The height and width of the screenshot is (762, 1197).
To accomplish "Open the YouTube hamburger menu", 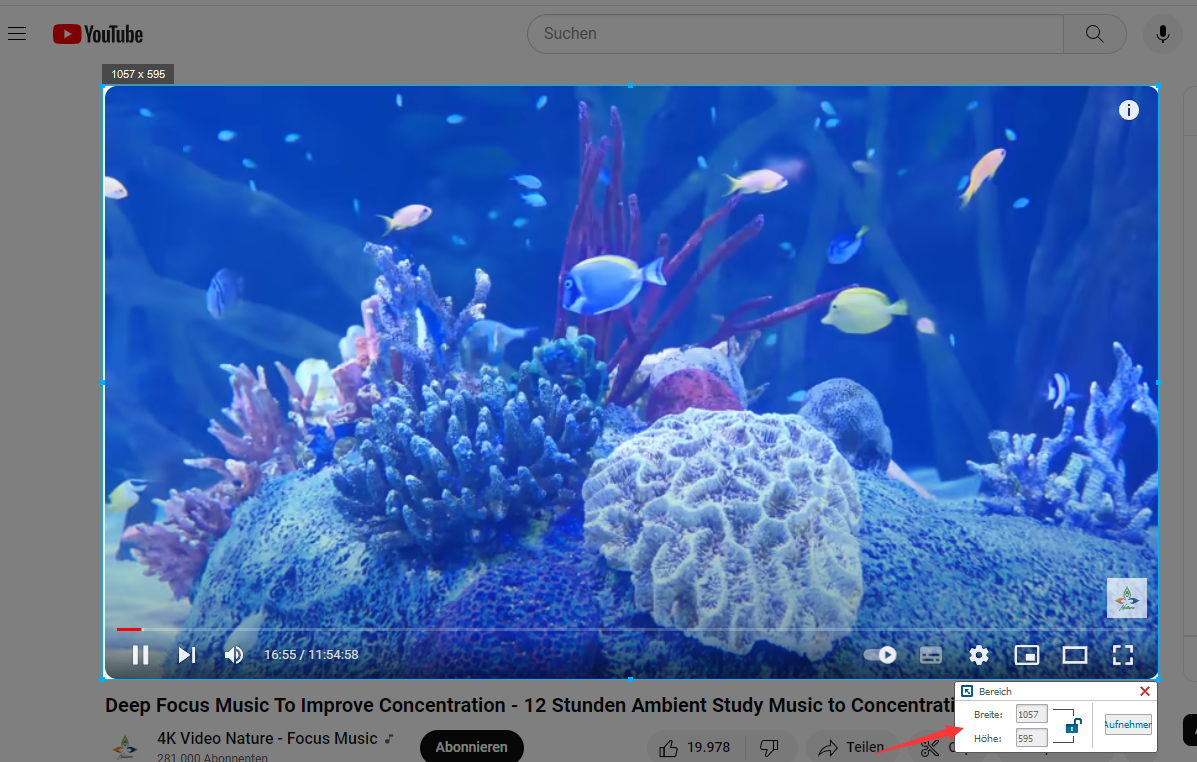I will pyautogui.click(x=17, y=34).
